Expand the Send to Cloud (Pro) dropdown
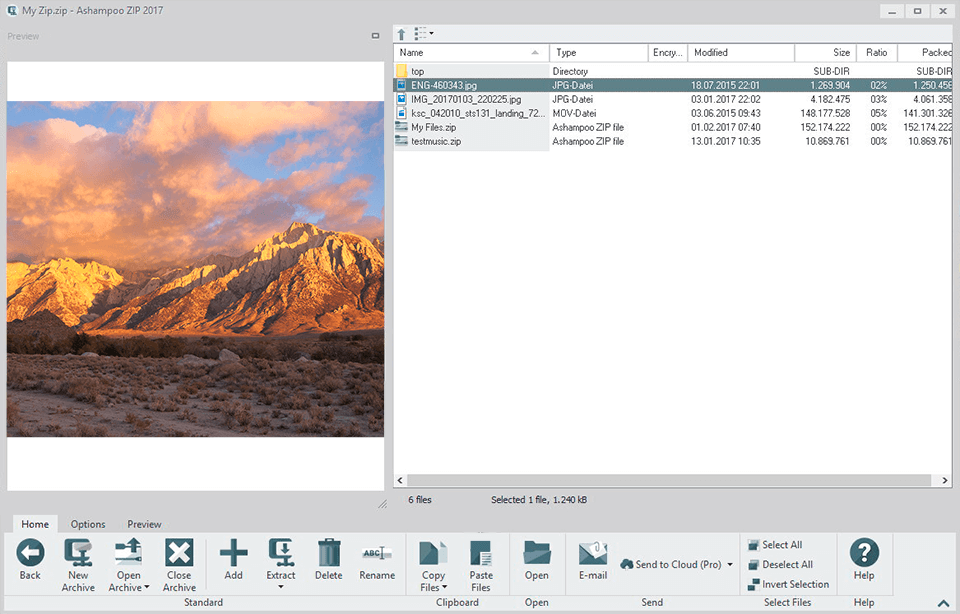The height and width of the screenshot is (614, 960). 729,564
